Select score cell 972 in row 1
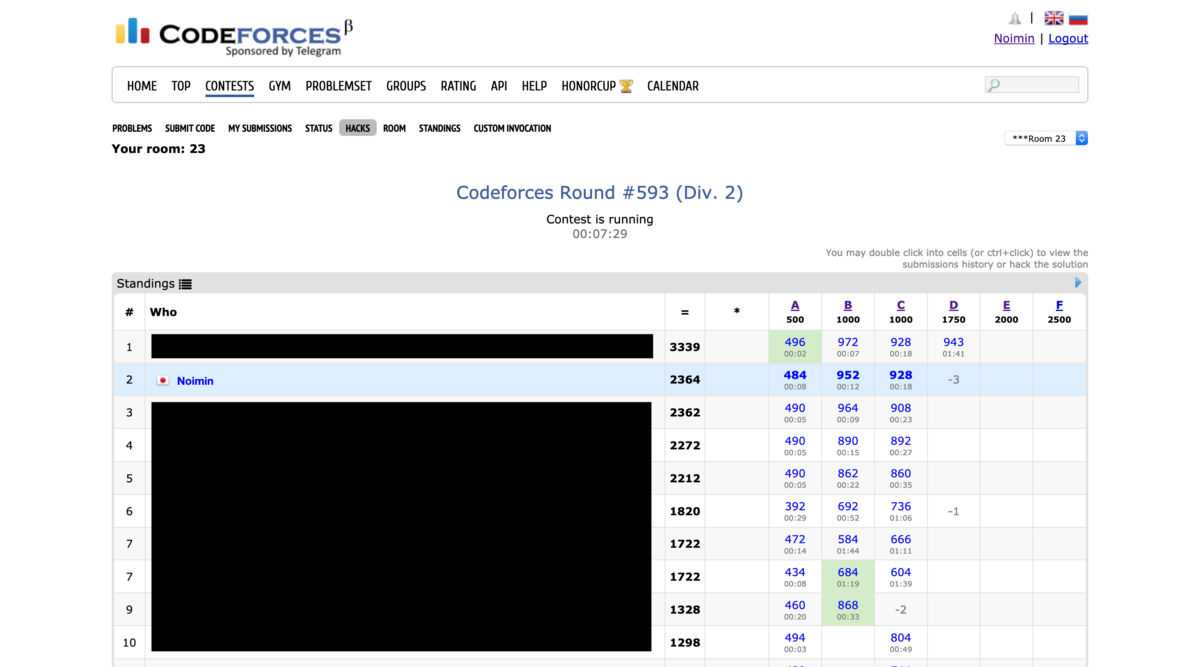This screenshot has width=1200, height=667. 848,347
